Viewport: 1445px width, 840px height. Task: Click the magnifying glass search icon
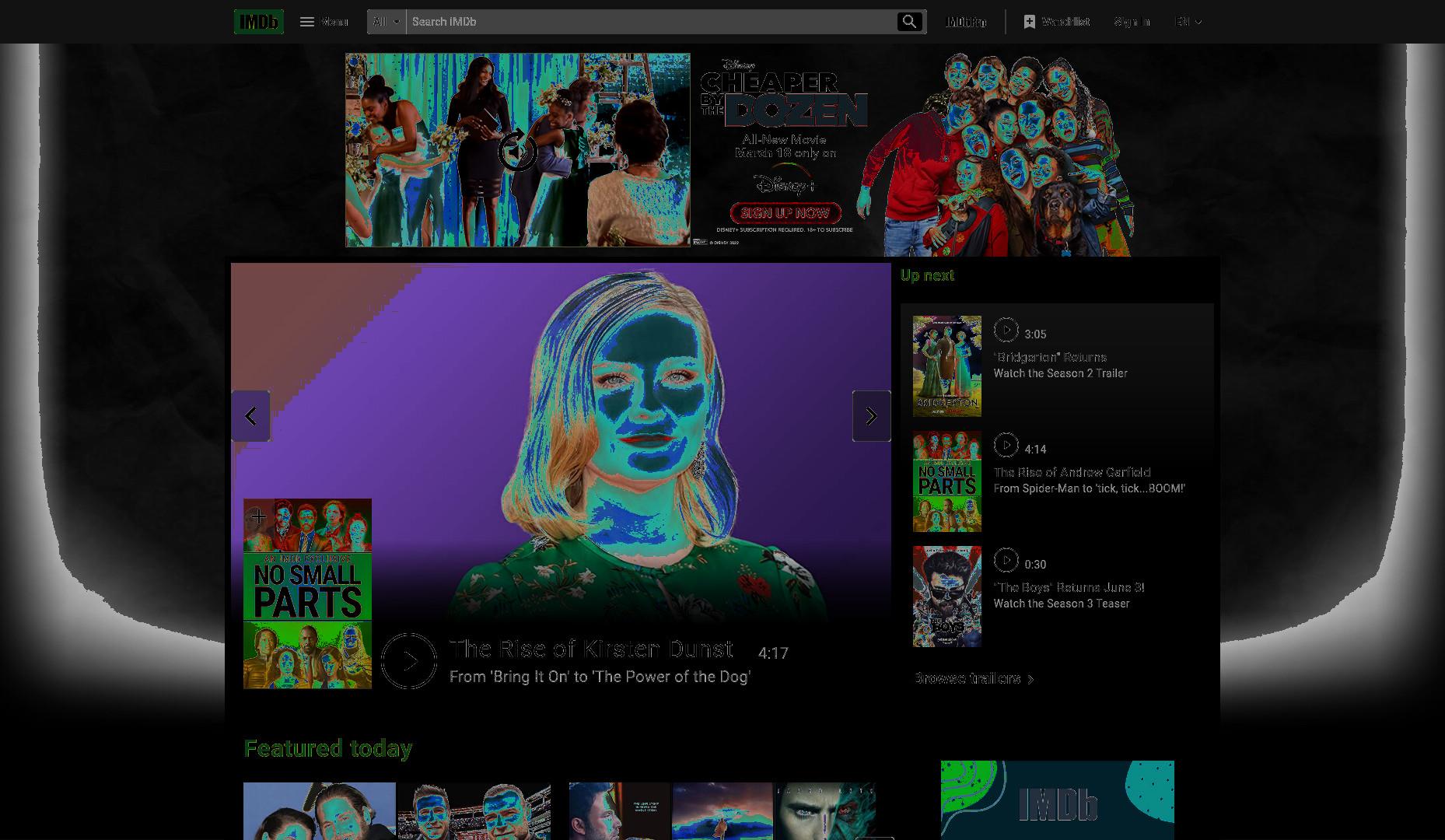pos(909,22)
